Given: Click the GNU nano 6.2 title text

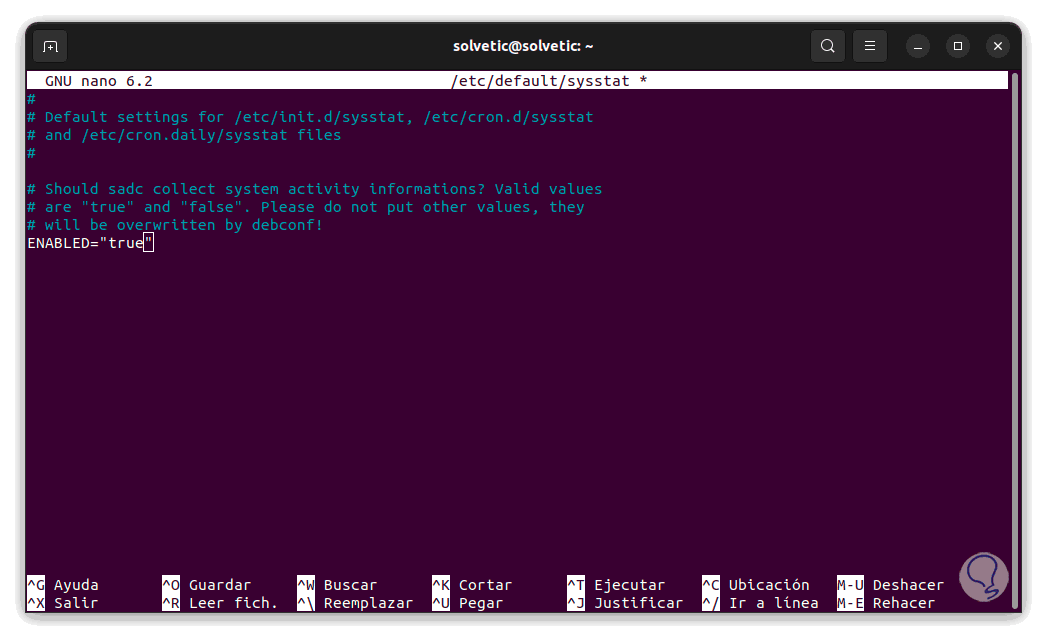Looking at the screenshot, I should (98, 81).
